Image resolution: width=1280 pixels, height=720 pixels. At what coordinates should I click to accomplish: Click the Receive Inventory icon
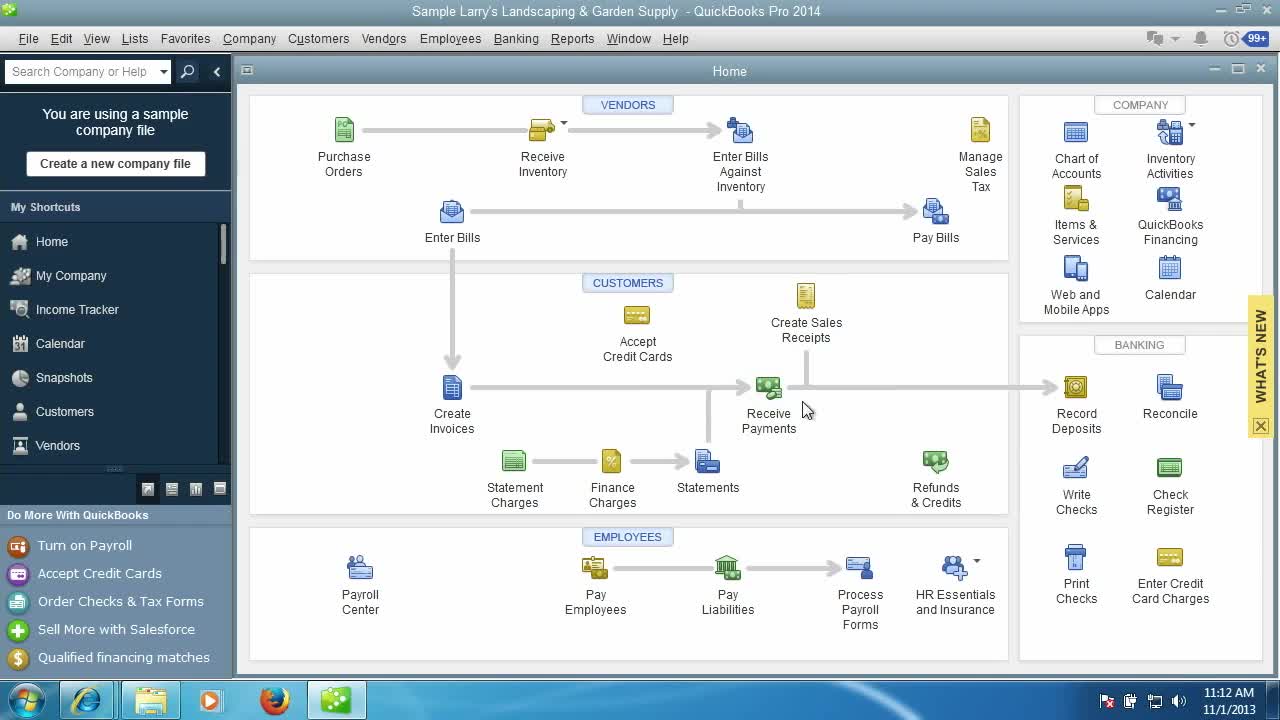pyautogui.click(x=542, y=130)
